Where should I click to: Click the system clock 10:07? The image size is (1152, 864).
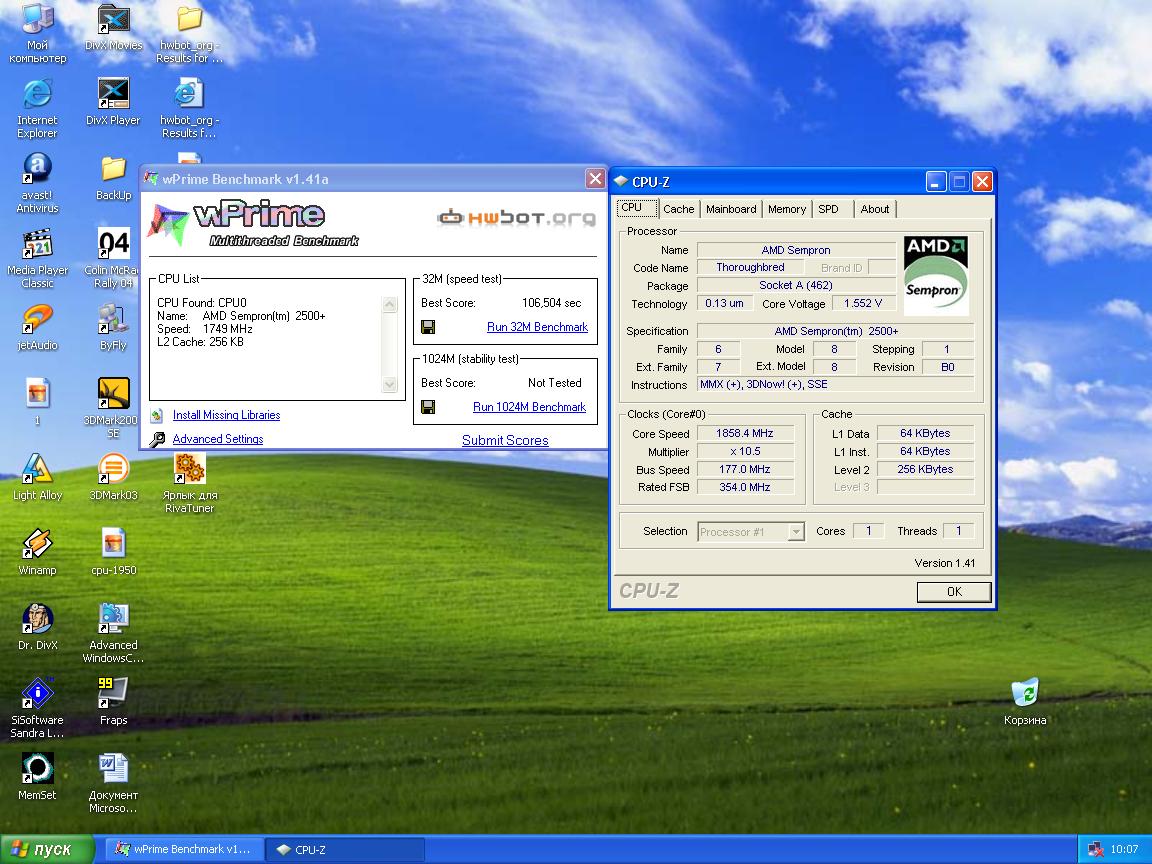[1124, 849]
